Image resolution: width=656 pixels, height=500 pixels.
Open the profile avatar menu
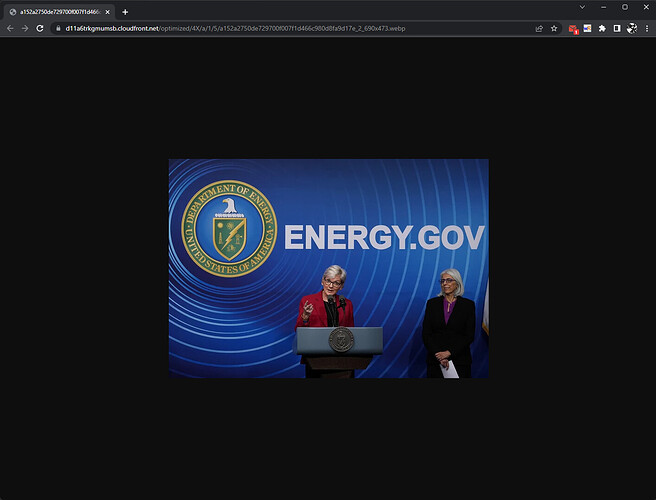pyautogui.click(x=632, y=28)
